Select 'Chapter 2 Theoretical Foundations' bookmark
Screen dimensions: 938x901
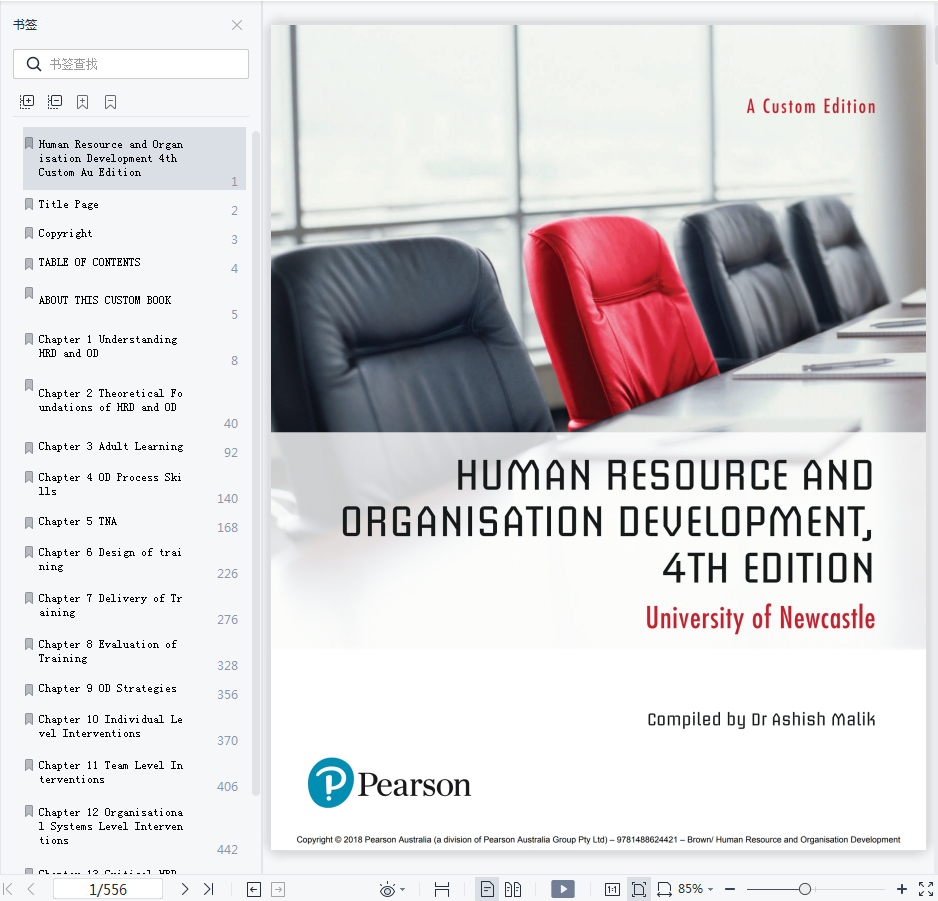[134, 401]
